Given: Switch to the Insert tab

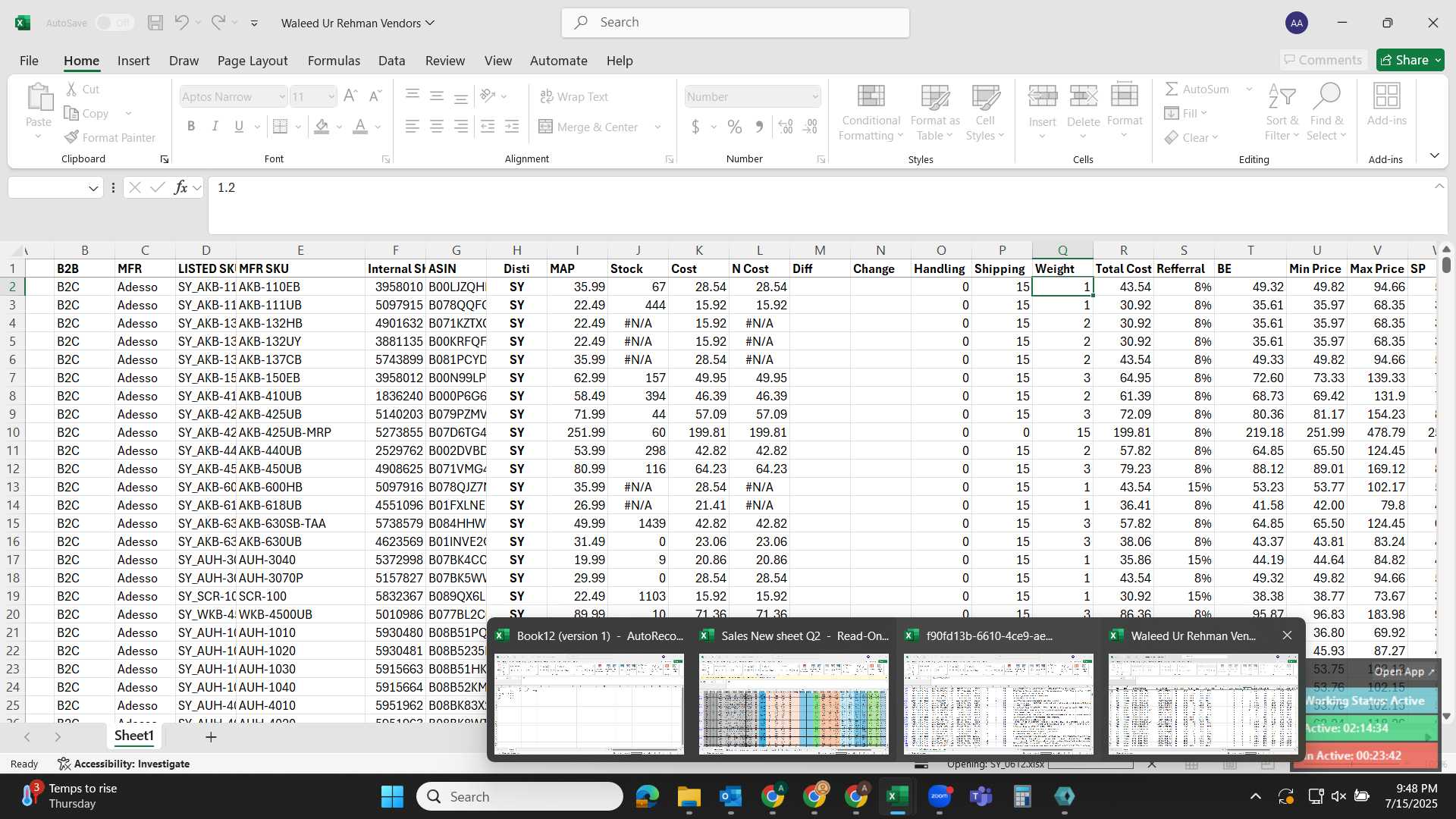Looking at the screenshot, I should [x=133, y=60].
